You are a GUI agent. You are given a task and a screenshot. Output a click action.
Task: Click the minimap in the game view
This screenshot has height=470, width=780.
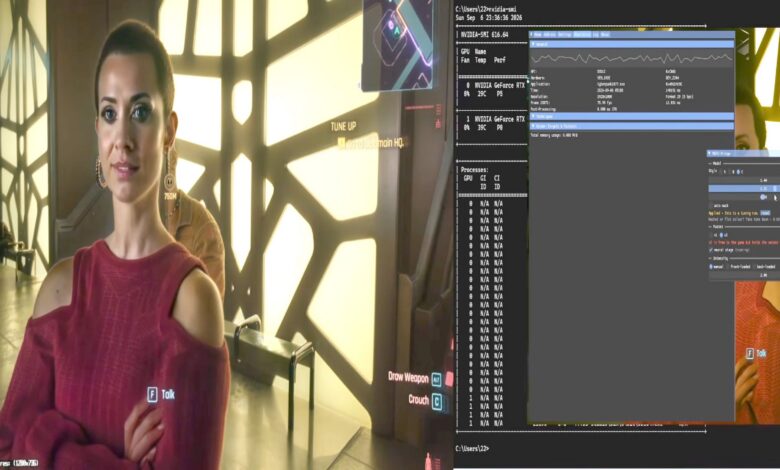[x=397, y=44]
